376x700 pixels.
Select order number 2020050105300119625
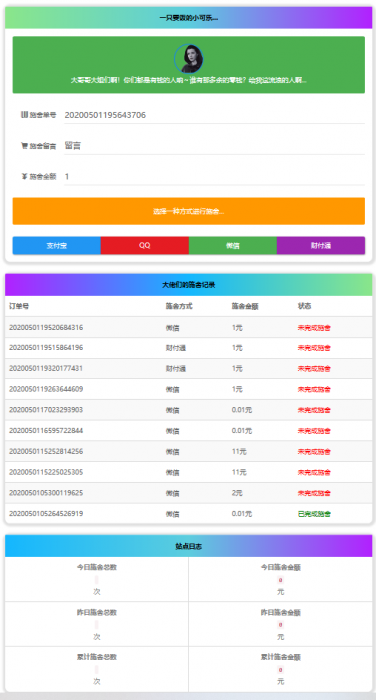(x=46, y=493)
